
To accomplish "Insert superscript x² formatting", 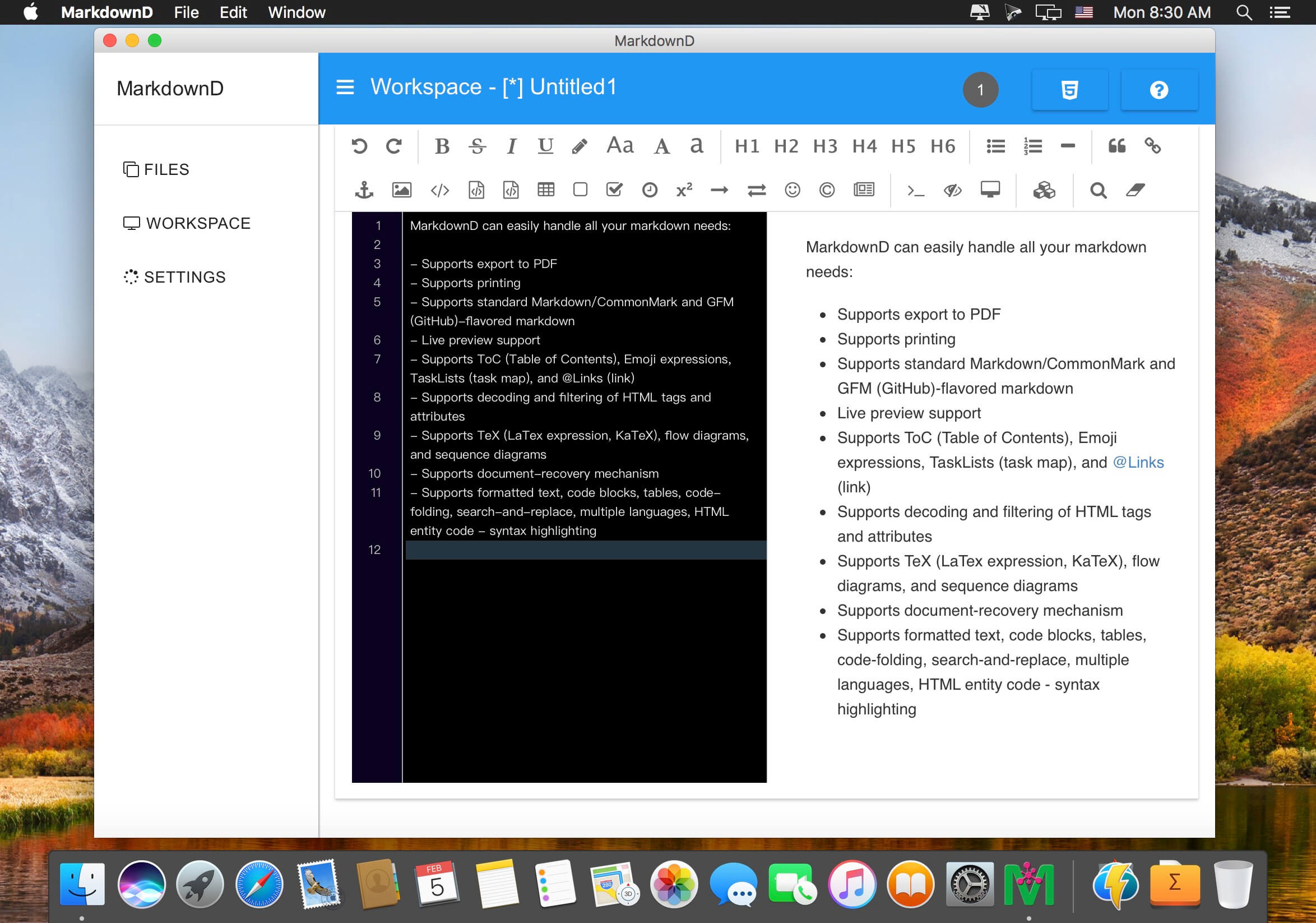I will [x=684, y=190].
